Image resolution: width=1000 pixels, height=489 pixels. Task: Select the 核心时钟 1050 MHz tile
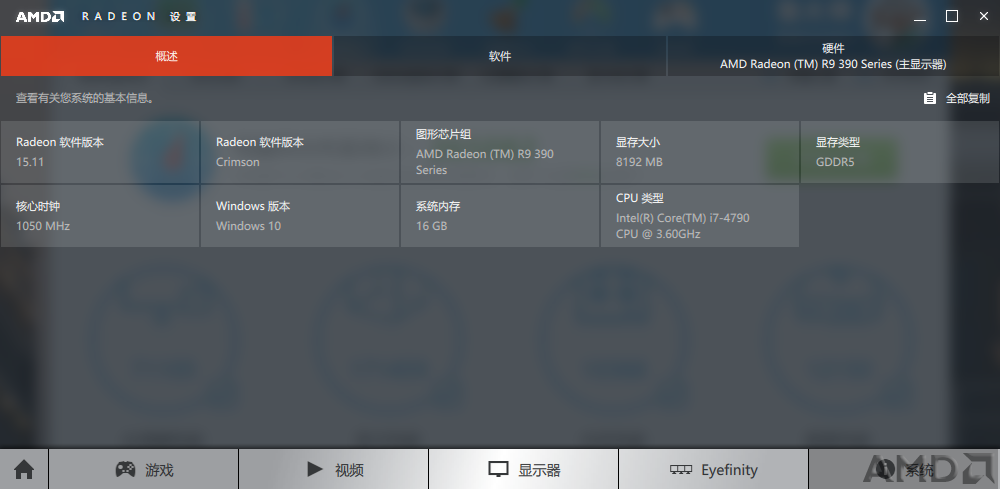click(100, 215)
